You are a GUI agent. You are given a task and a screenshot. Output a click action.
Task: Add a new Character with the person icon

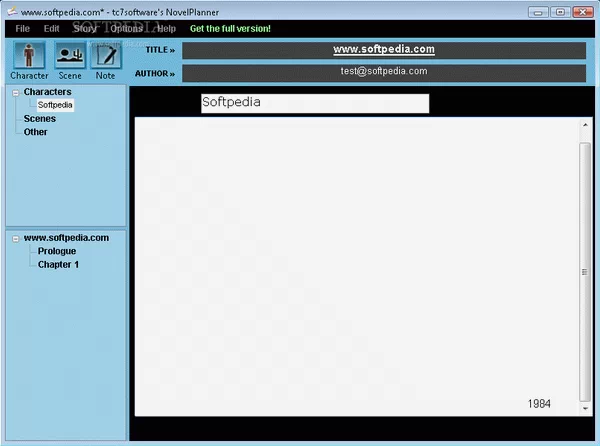[29, 55]
